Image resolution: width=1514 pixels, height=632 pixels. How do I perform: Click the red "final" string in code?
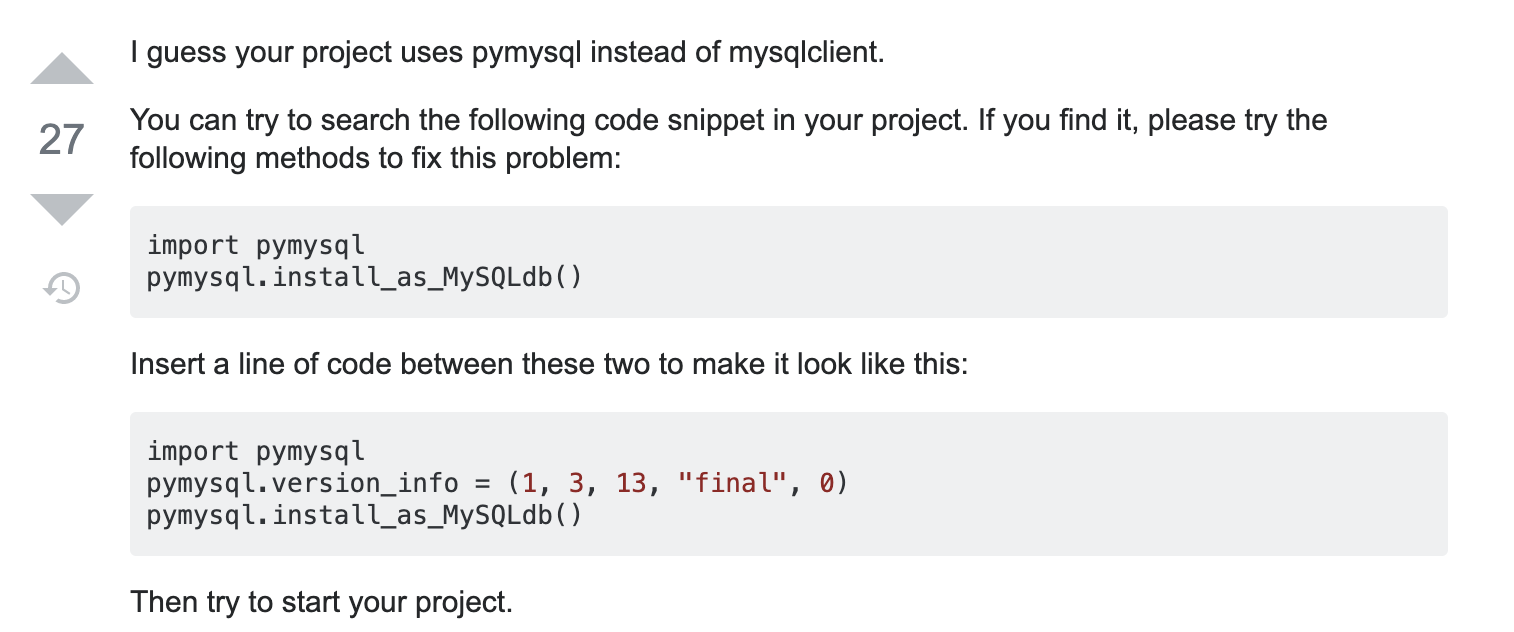point(727,484)
